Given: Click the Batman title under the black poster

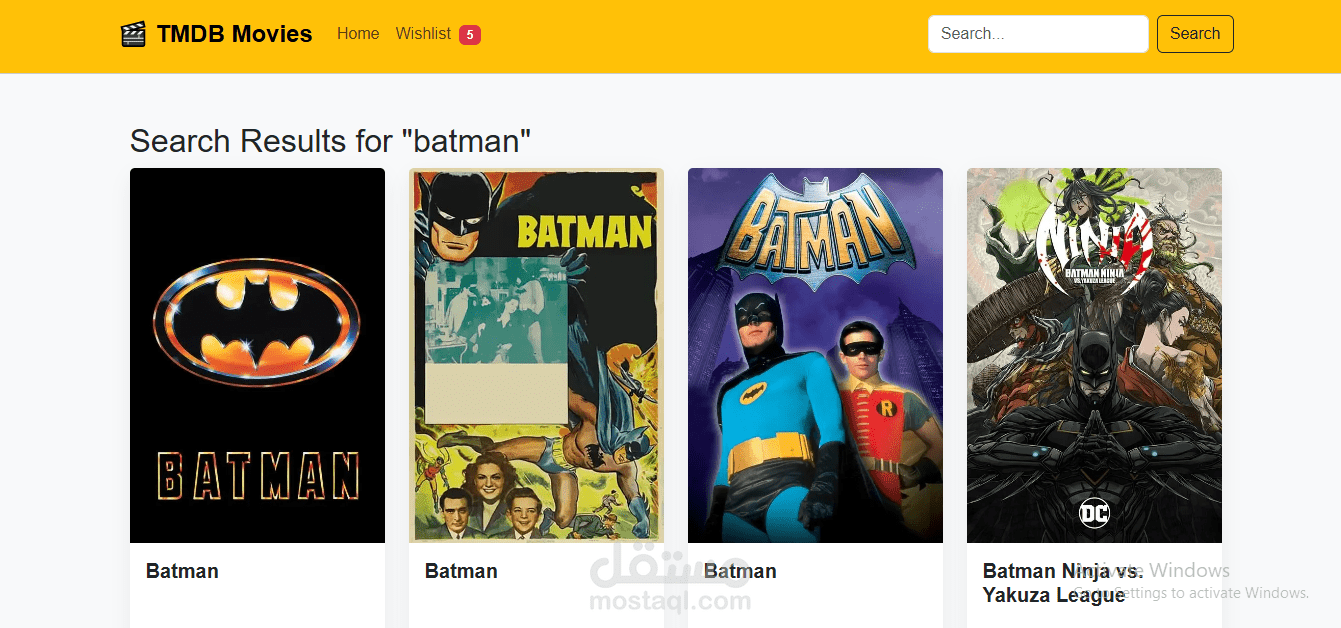Looking at the screenshot, I should point(182,571).
